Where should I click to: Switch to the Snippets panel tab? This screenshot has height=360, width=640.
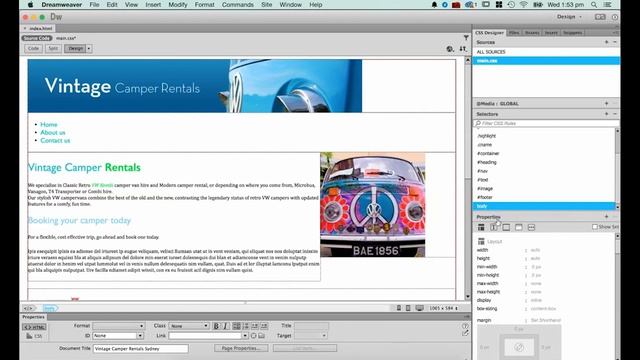click(572, 33)
